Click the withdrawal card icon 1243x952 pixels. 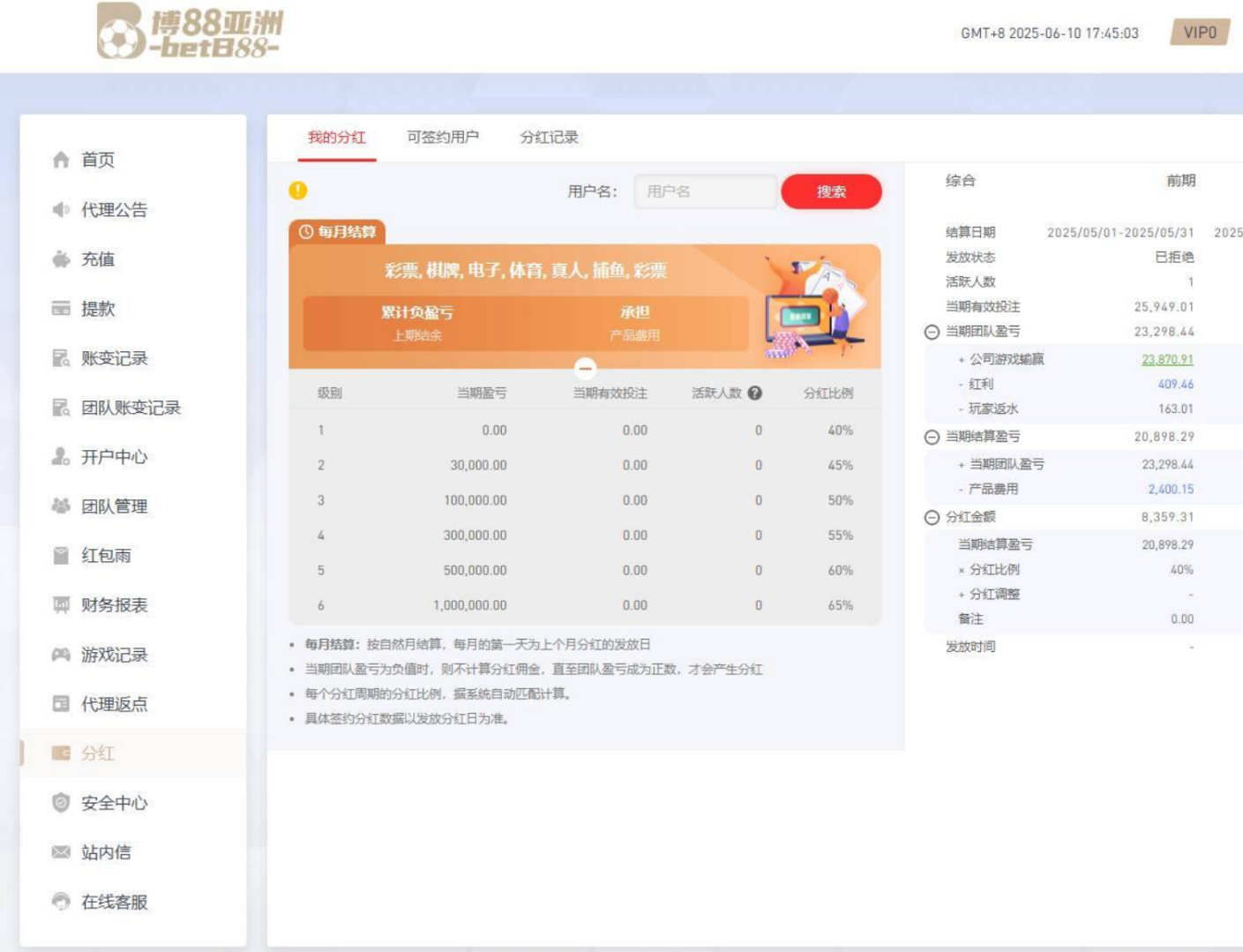(61, 309)
